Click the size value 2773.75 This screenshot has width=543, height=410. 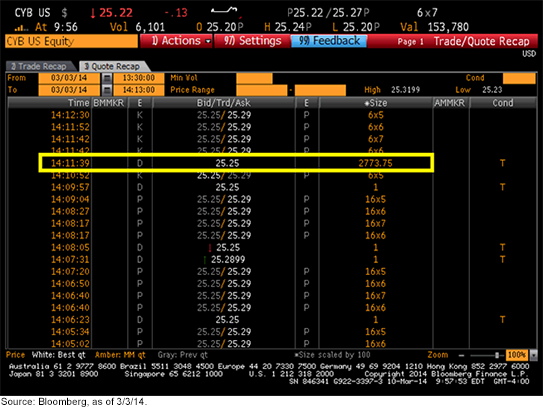[x=375, y=163]
